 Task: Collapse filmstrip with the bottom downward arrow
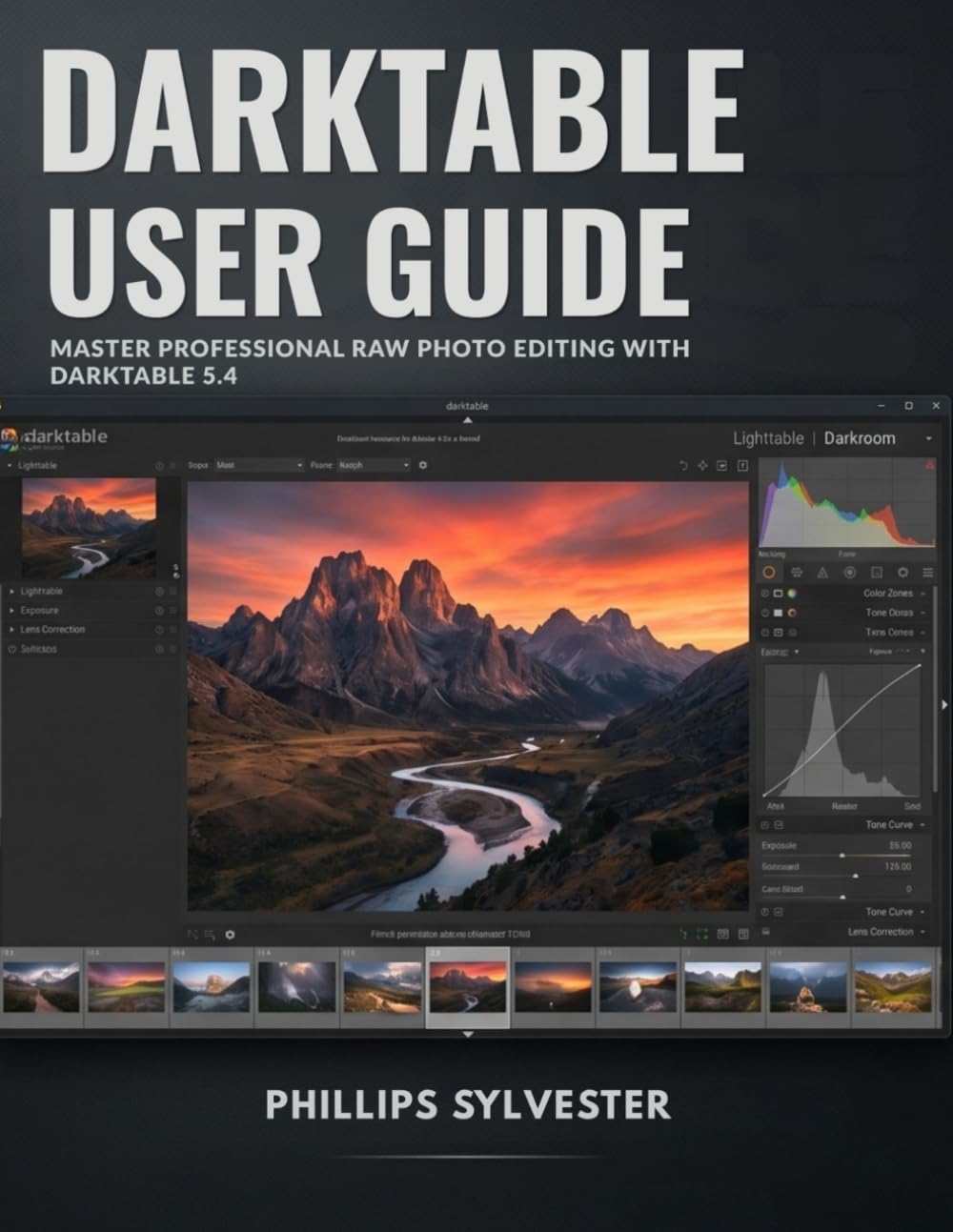(467, 1034)
